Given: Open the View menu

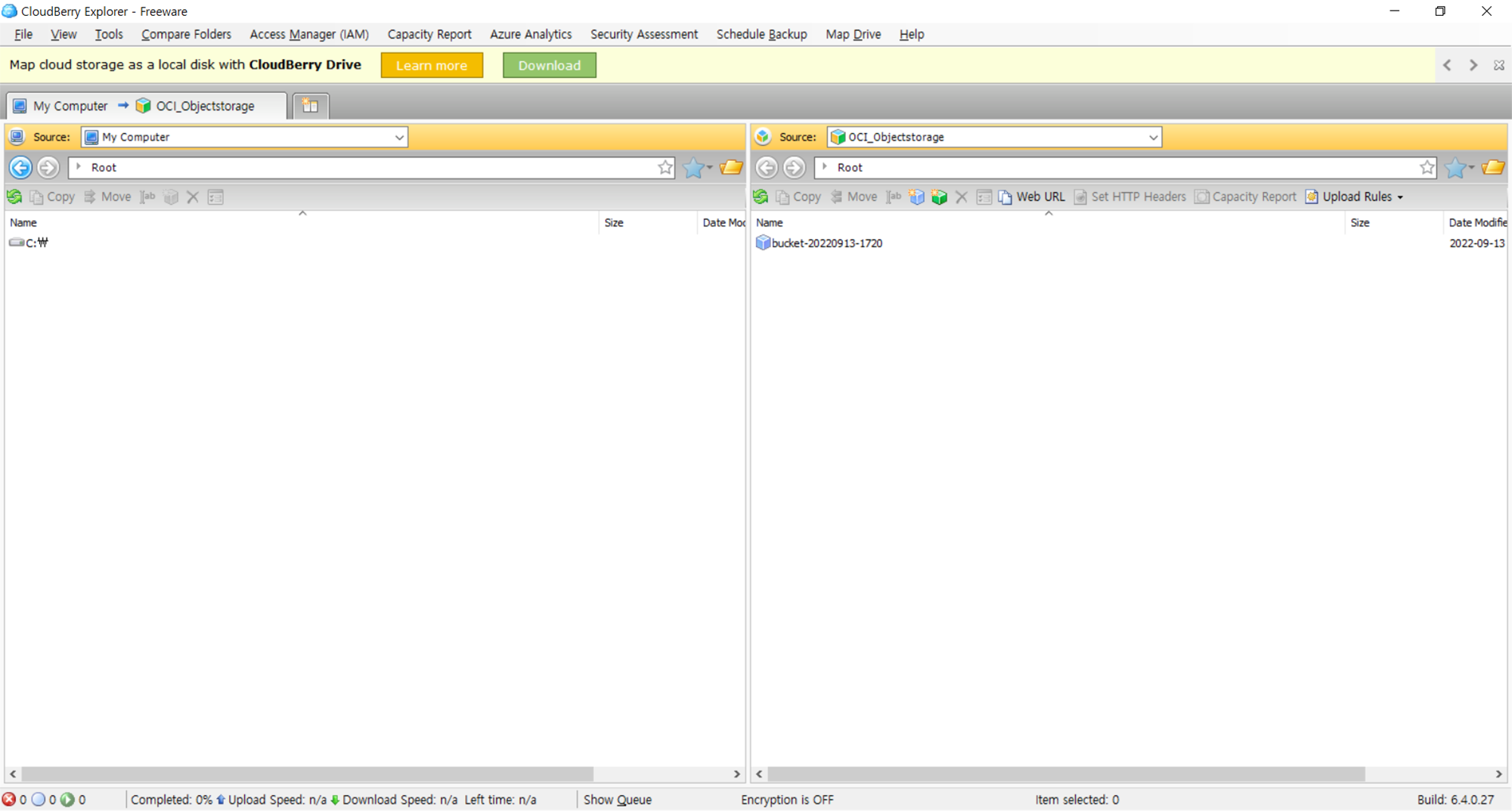Looking at the screenshot, I should 64,34.
